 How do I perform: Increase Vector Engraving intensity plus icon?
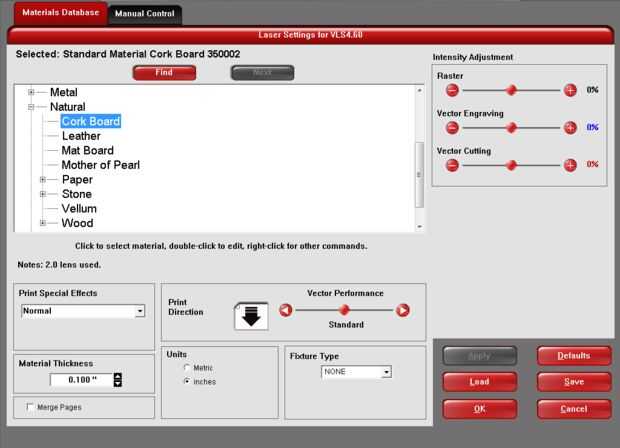pos(570,128)
